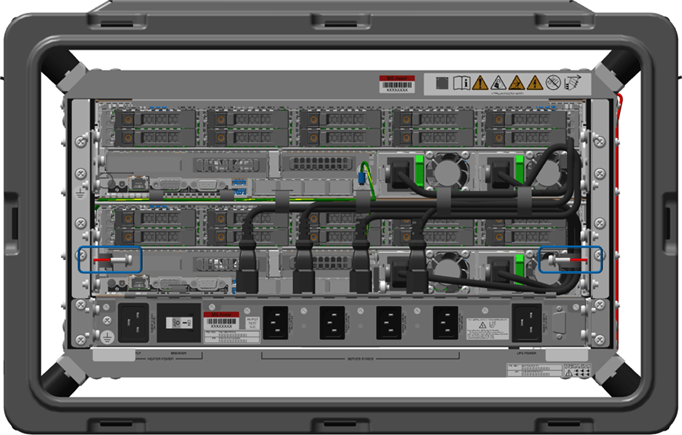Click the rightmost server power outlet
682x435 pixels.
tap(445, 323)
